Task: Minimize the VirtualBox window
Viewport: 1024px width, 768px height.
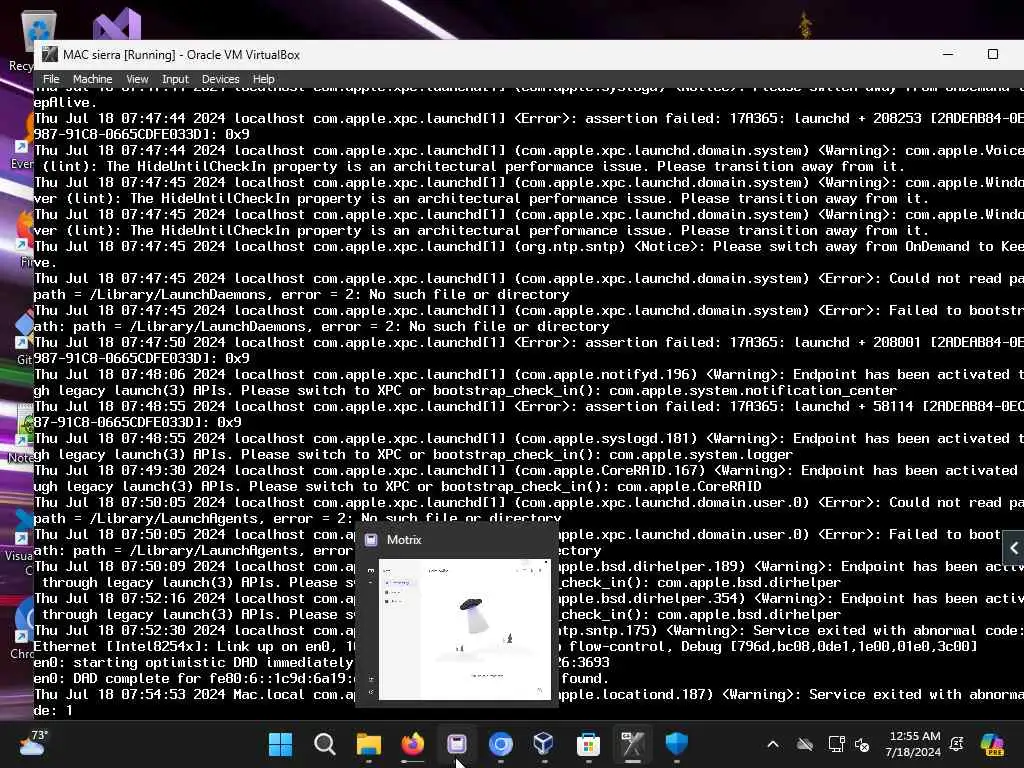Action: point(948,54)
